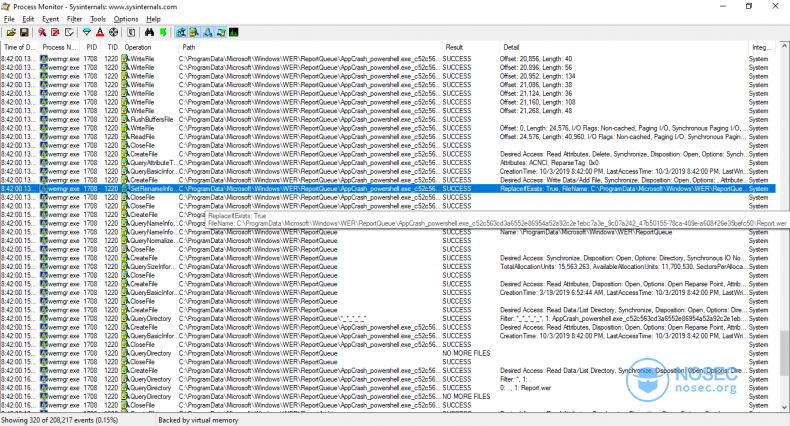This screenshot has width=790, height=426.
Task: Click the Open file toolbar icon
Action: 11,32
